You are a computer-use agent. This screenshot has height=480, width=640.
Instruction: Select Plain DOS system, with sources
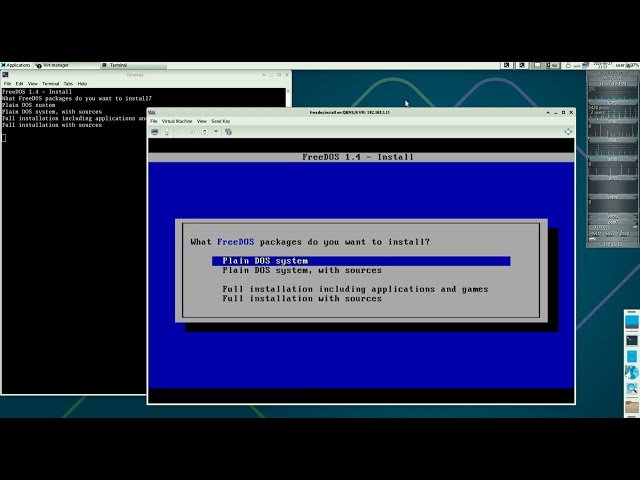302,270
